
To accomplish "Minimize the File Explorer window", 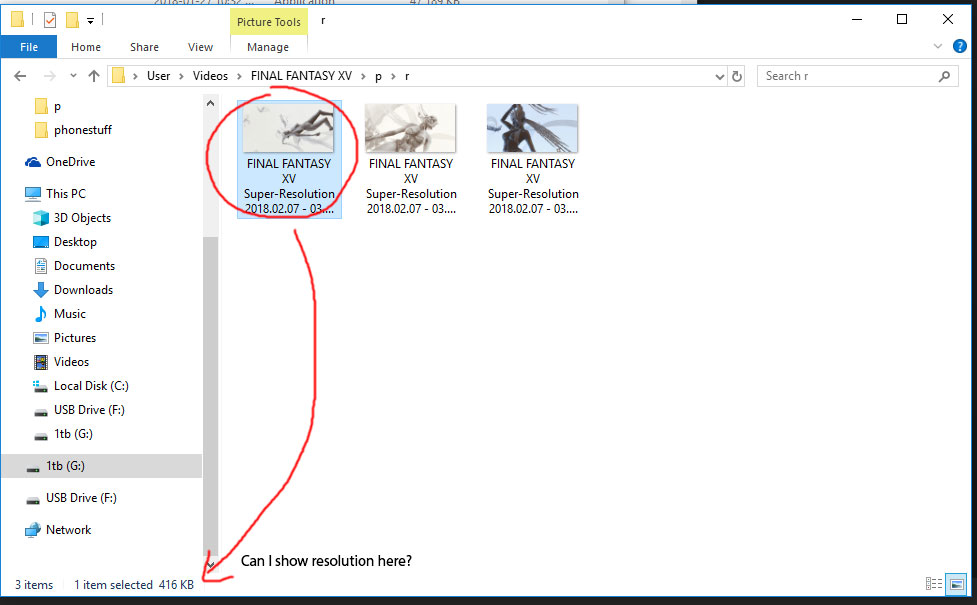I will pos(857,20).
